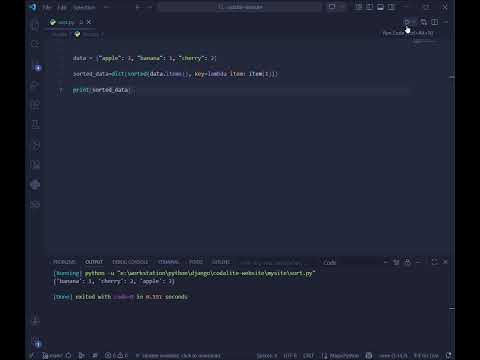Open the Python extension view in sidebar

[35, 184]
